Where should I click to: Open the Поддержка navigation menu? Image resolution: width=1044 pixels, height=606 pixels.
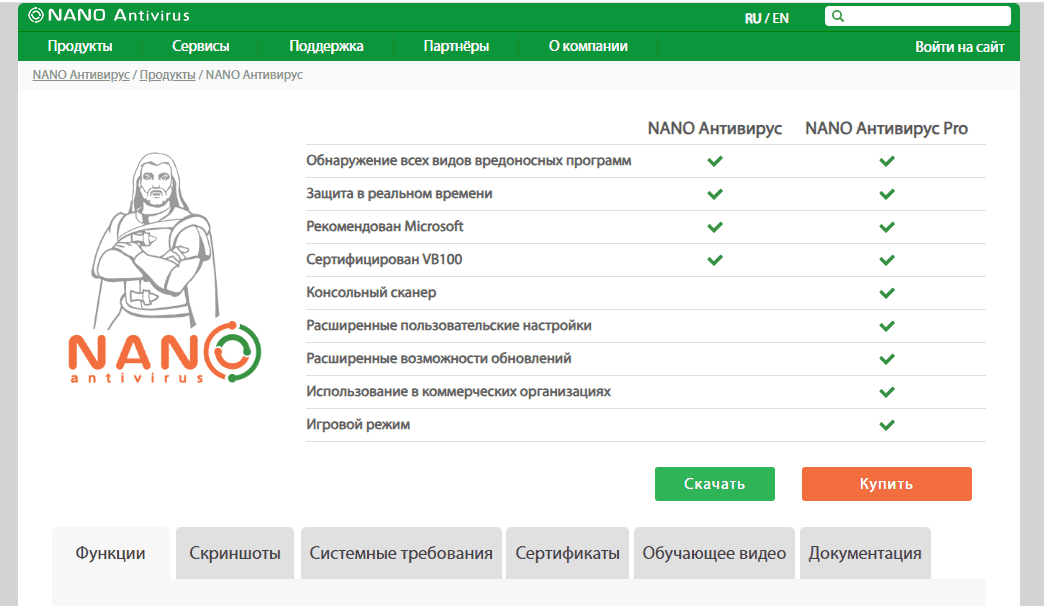click(326, 46)
